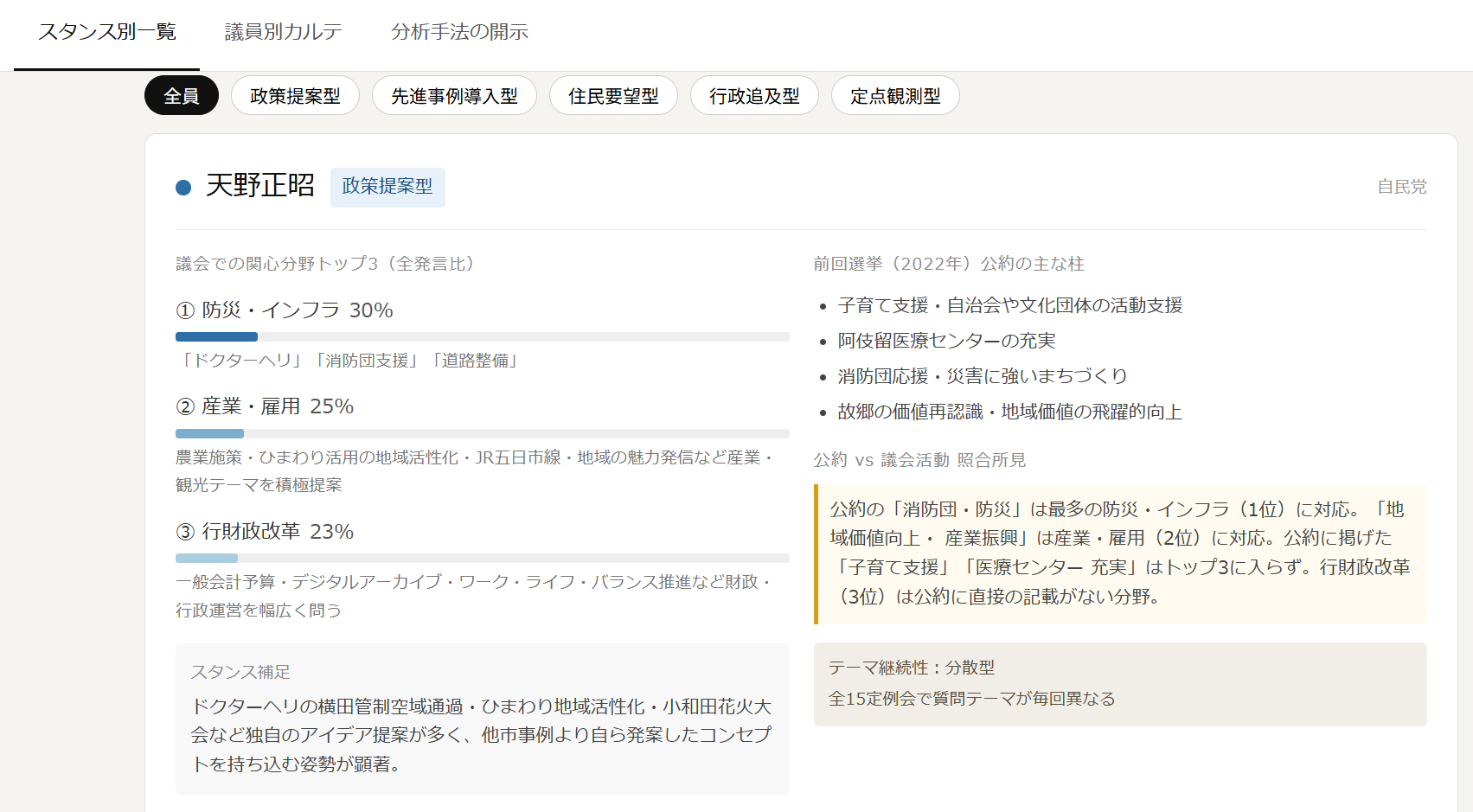Click the 防災・インフラ 30% progress bar
The height and width of the screenshot is (812, 1473).
(483, 336)
